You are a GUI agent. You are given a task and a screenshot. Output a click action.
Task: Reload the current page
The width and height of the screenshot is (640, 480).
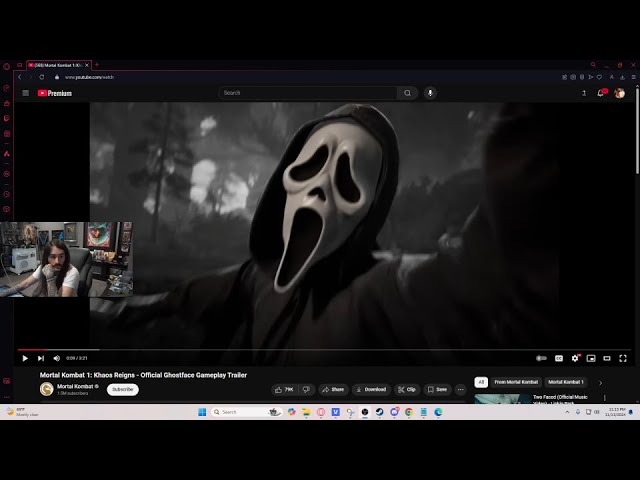42,77
